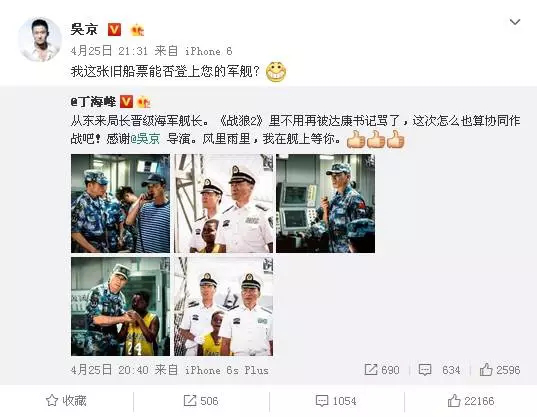View the photo with the boy in the yellow jersey
Screen dimensions: 537x417
(x=120, y=306)
